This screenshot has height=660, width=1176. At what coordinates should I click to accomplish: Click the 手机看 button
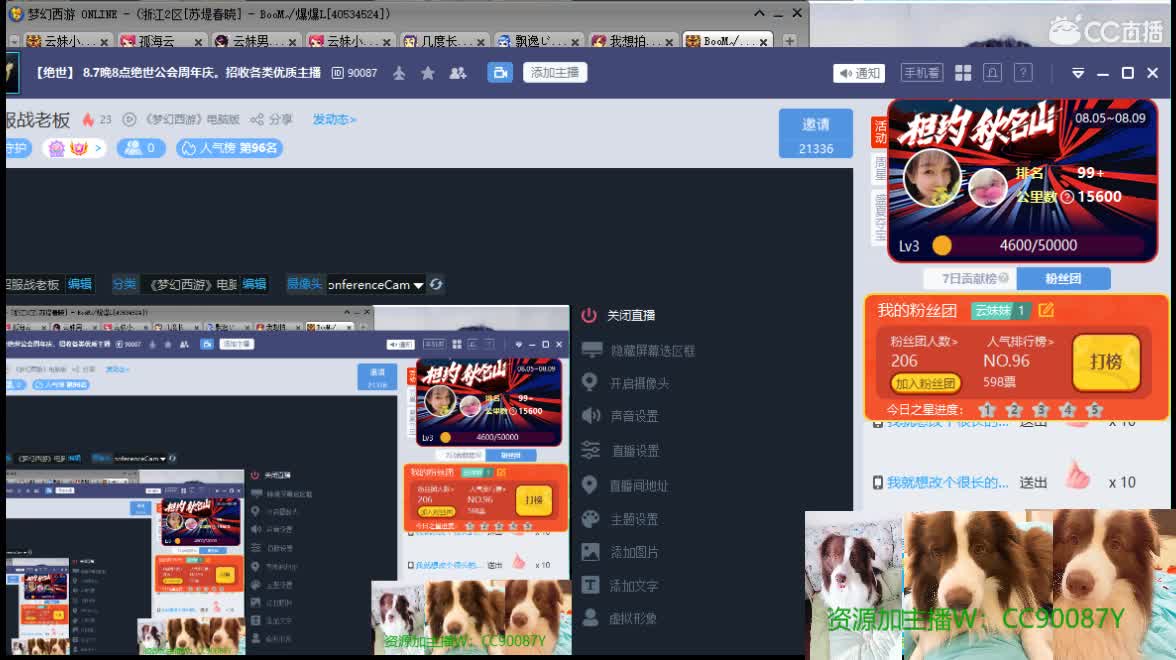point(921,73)
